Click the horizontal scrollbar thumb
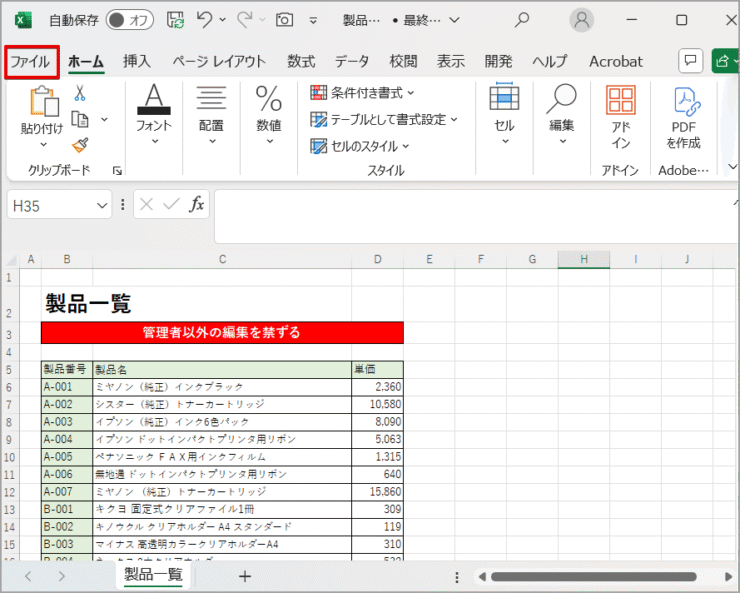The width and height of the screenshot is (740, 593). pyautogui.click(x=594, y=576)
